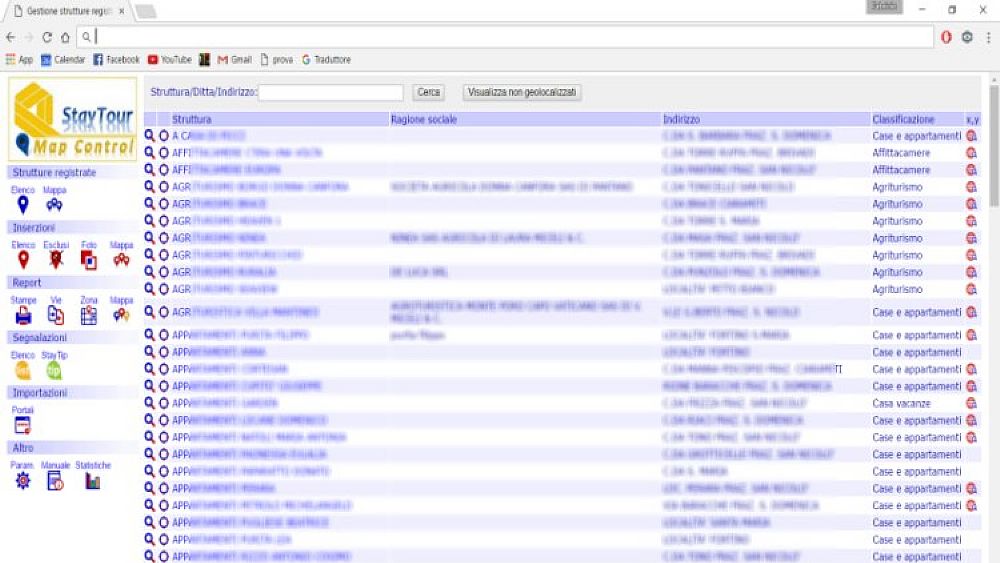This screenshot has height=563, width=1000.
Task: View the Statistiche chart icon
Action: point(93,481)
